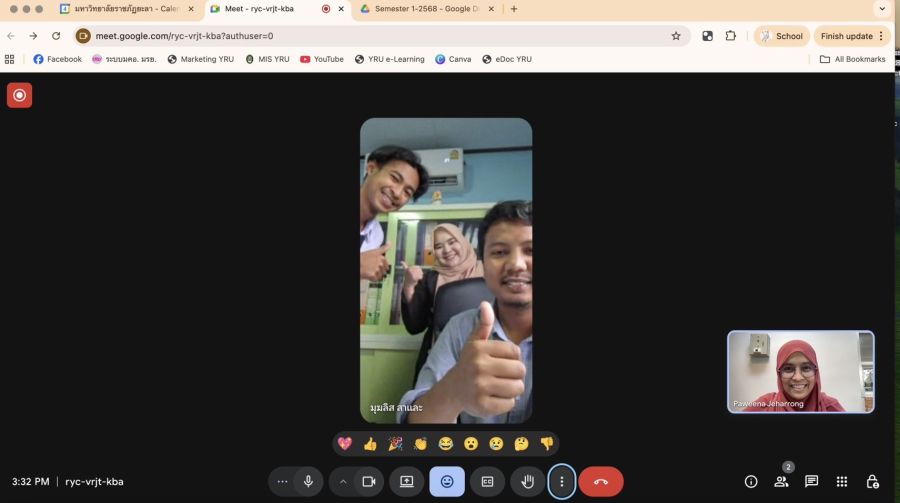Click Paweena Jeharrong's self-view thumbnail
900x503 pixels.
click(800, 371)
